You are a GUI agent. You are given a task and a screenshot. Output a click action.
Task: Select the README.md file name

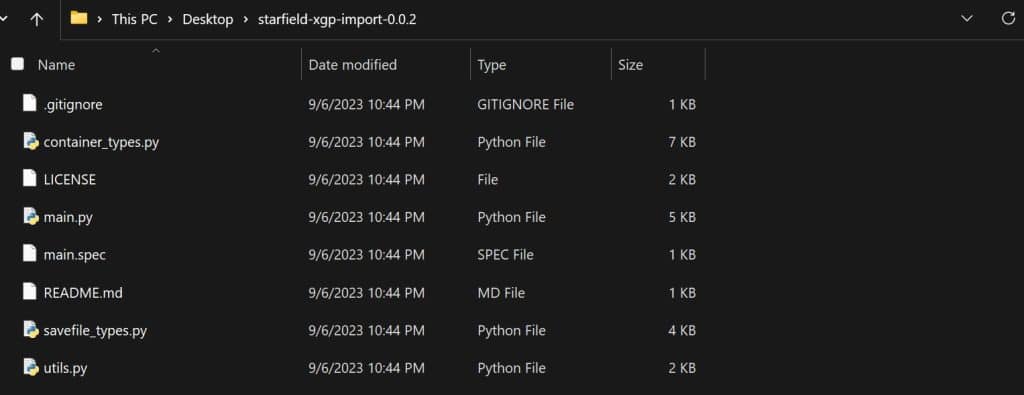pos(83,292)
